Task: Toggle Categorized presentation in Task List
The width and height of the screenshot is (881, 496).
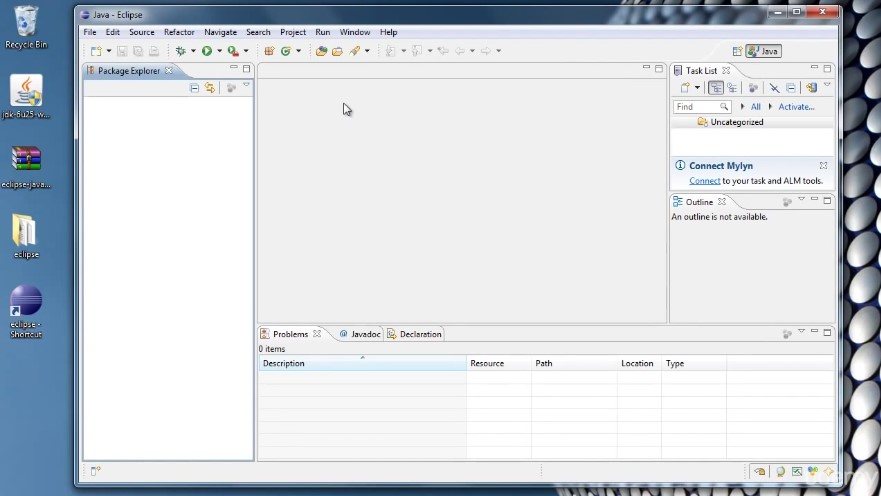Action: [x=716, y=88]
